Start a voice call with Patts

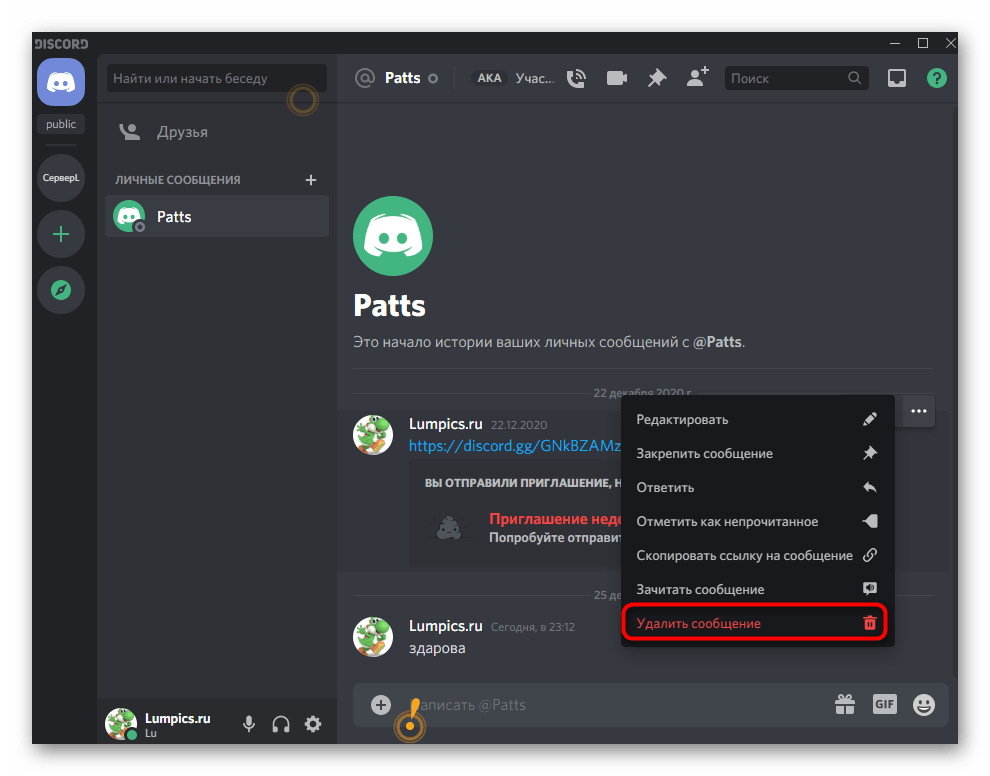576,78
